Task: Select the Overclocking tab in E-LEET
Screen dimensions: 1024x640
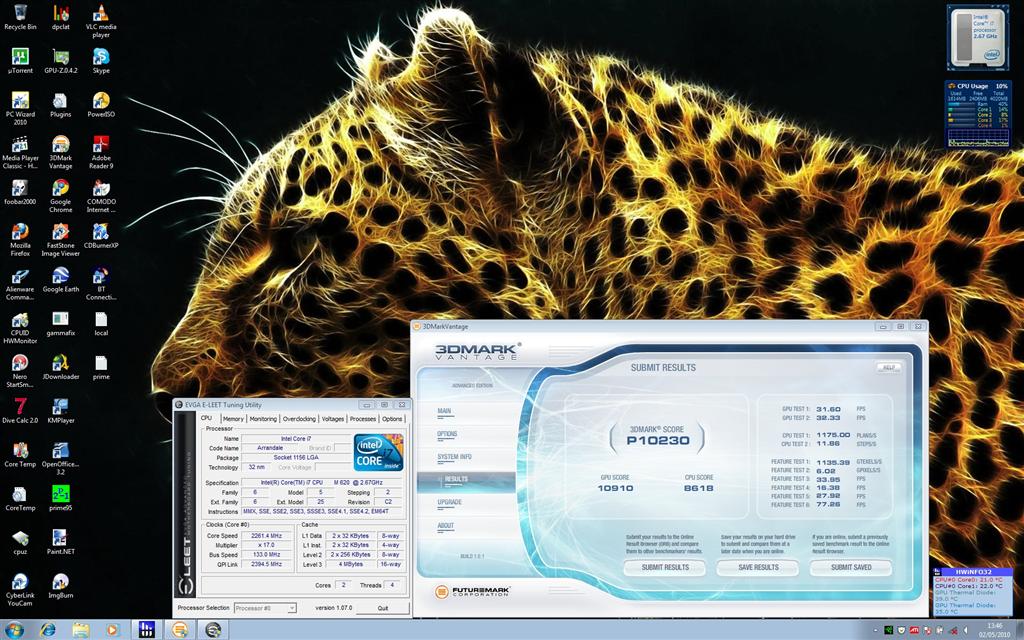Action: pyautogui.click(x=299, y=419)
